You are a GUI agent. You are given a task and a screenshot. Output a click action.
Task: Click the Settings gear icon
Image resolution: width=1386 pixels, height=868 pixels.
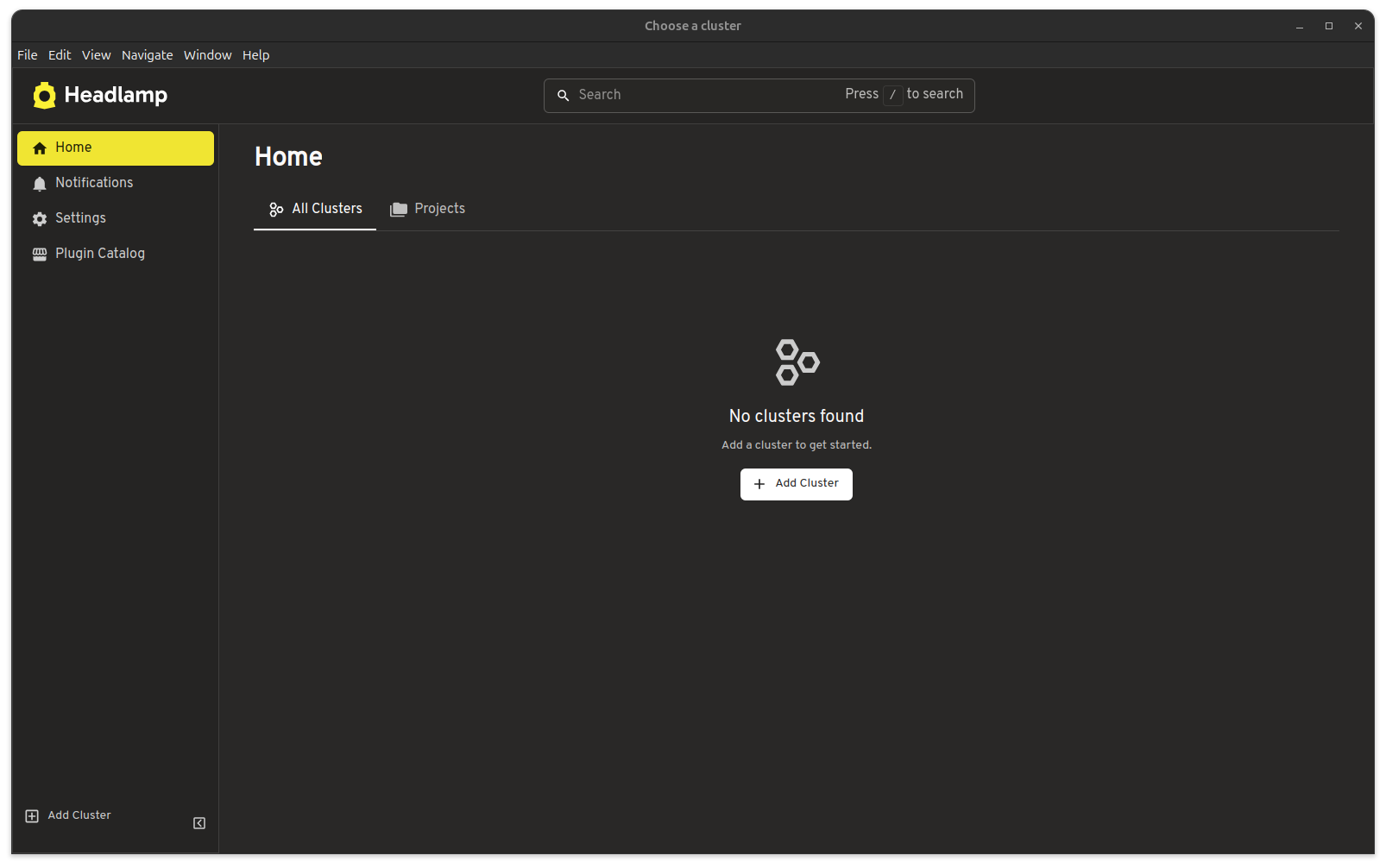pos(40,219)
